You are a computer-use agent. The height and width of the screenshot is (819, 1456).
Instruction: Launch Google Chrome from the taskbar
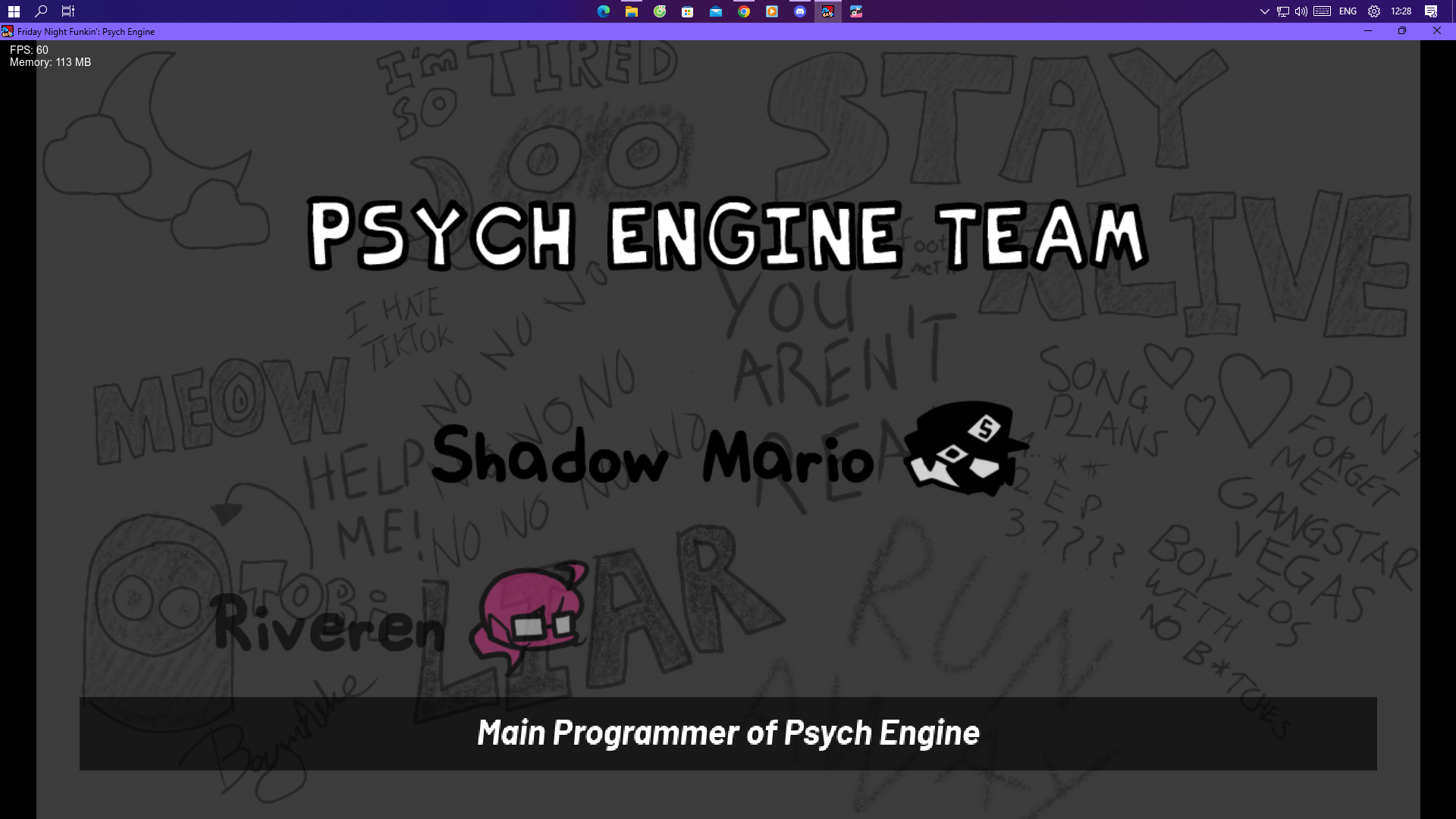(x=743, y=11)
